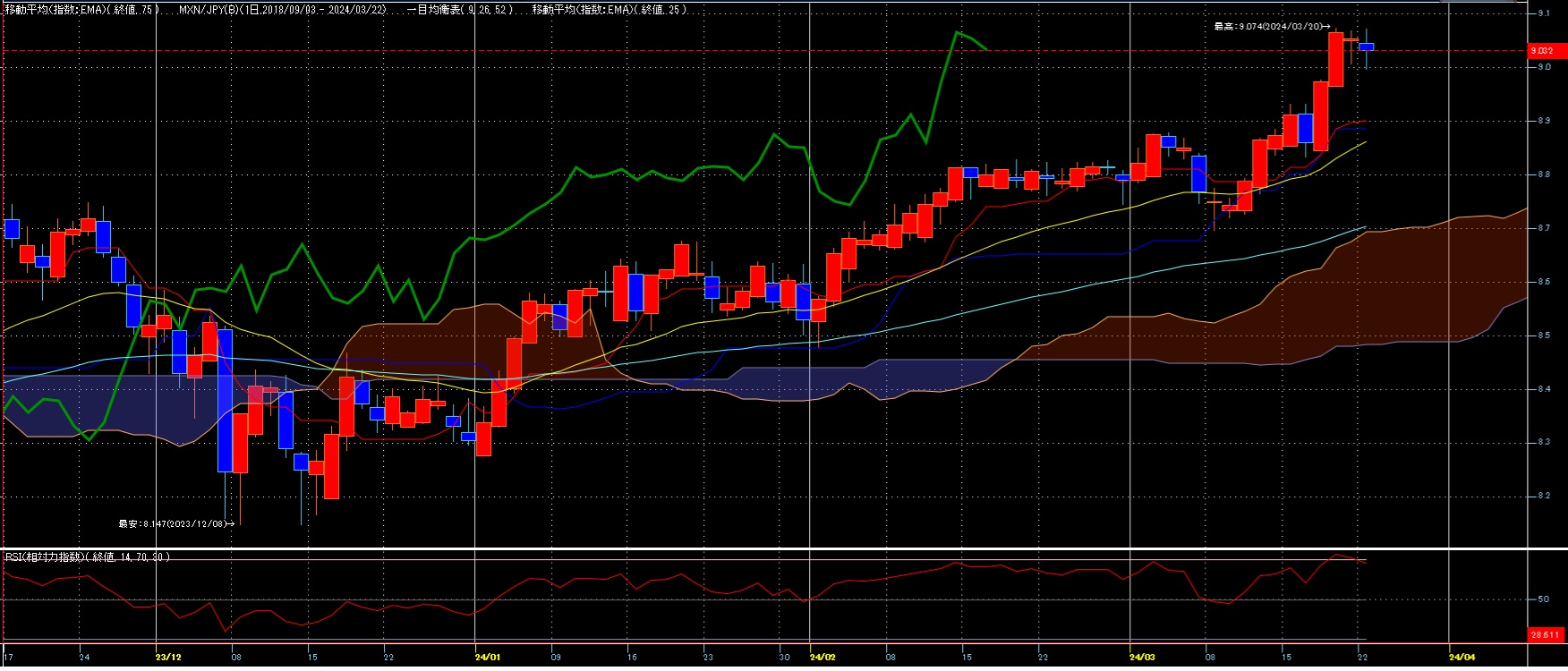Screen dimensions: 1568x671
Task: Click the 8.3 price axis label
Action: pyautogui.click(x=1544, y=442)
